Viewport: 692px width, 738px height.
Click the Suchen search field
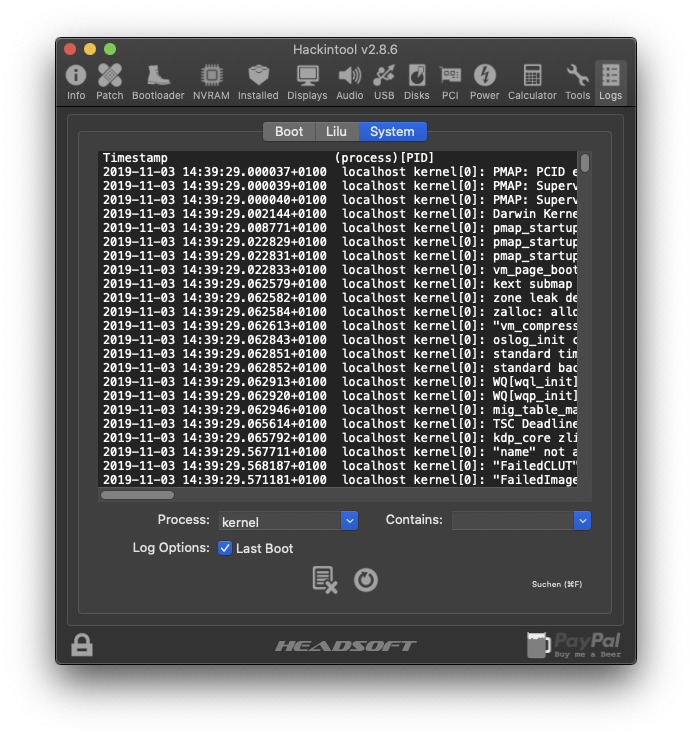tap(556, 584)
